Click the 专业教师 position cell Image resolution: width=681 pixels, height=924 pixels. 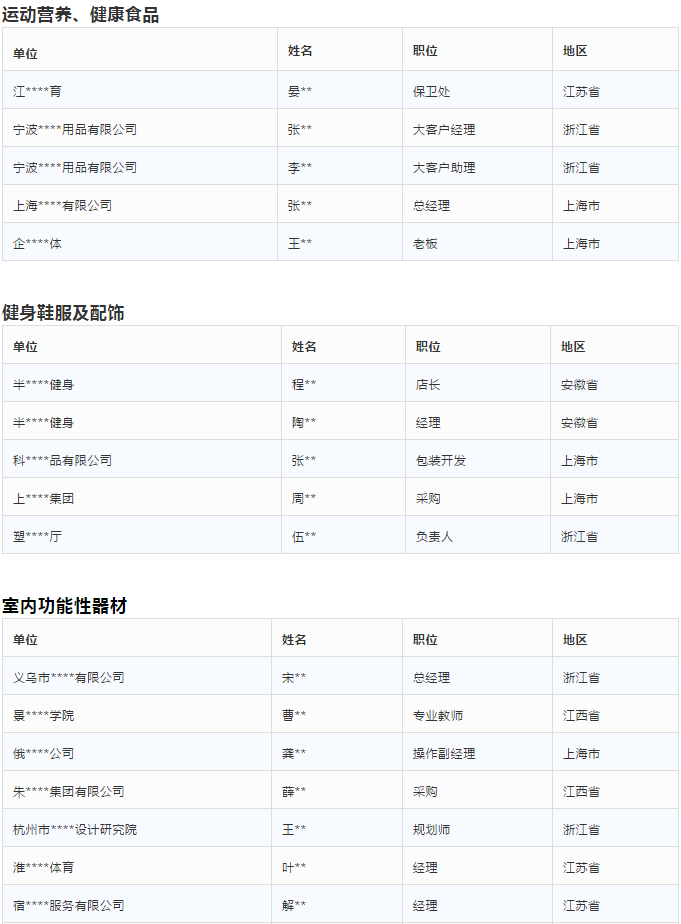click(x=438, y=715)
